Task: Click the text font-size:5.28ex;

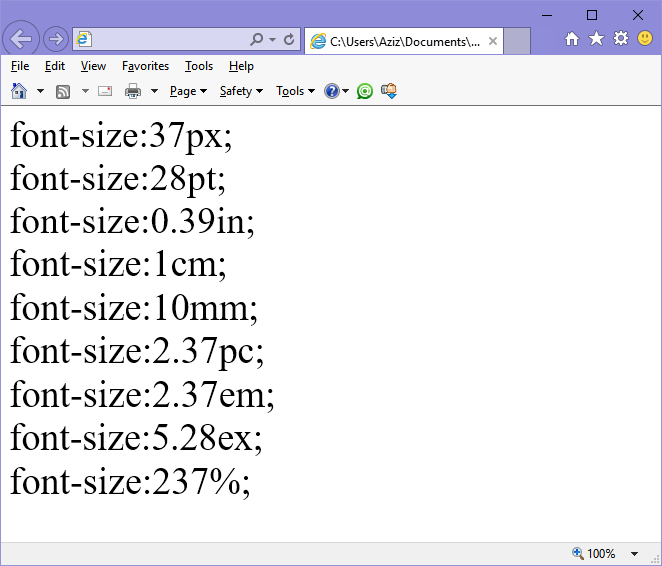Action: point(136,438)
